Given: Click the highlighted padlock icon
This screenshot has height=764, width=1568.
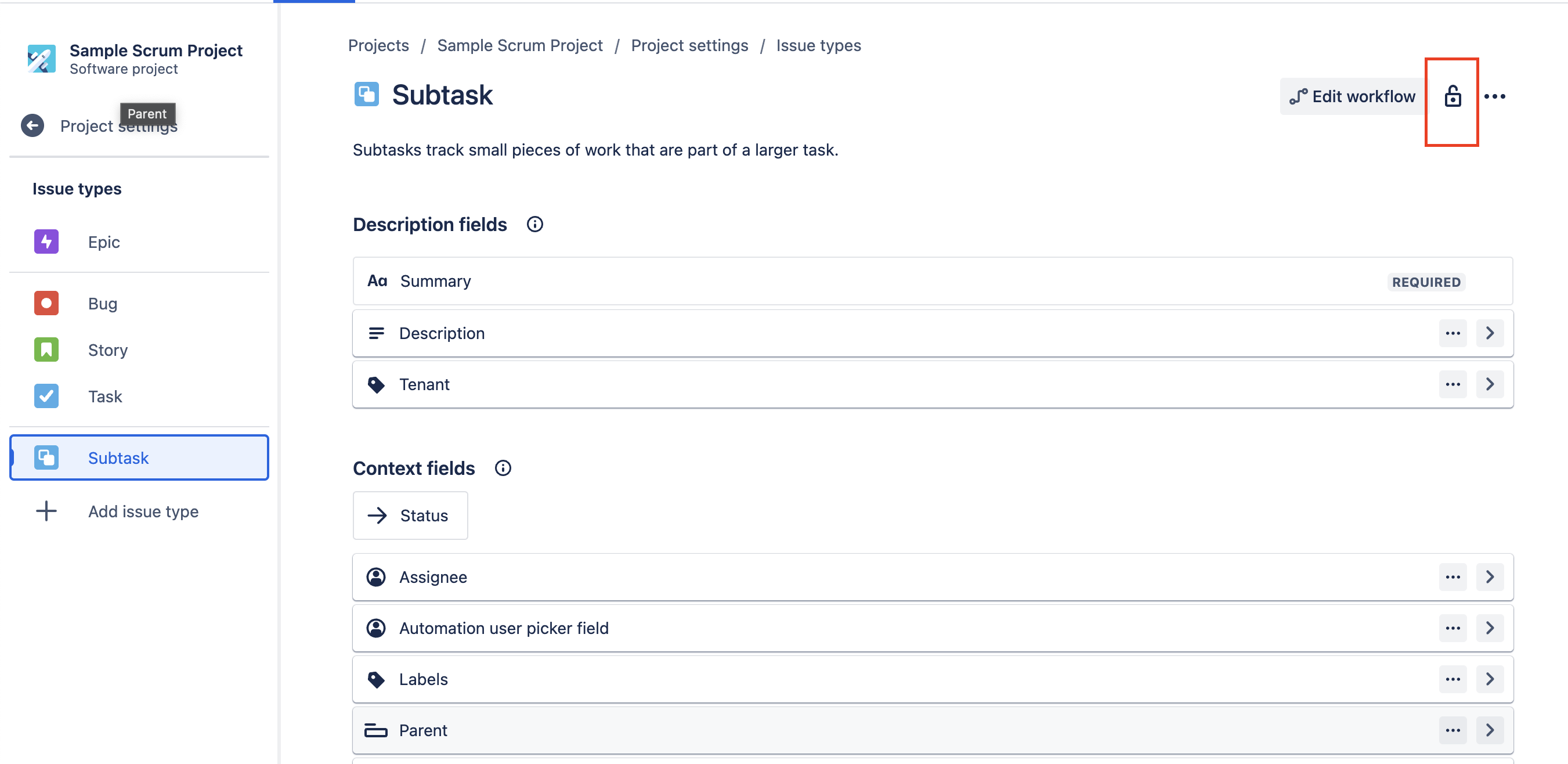Looking at the screenshot, I should click(1454, 98).
